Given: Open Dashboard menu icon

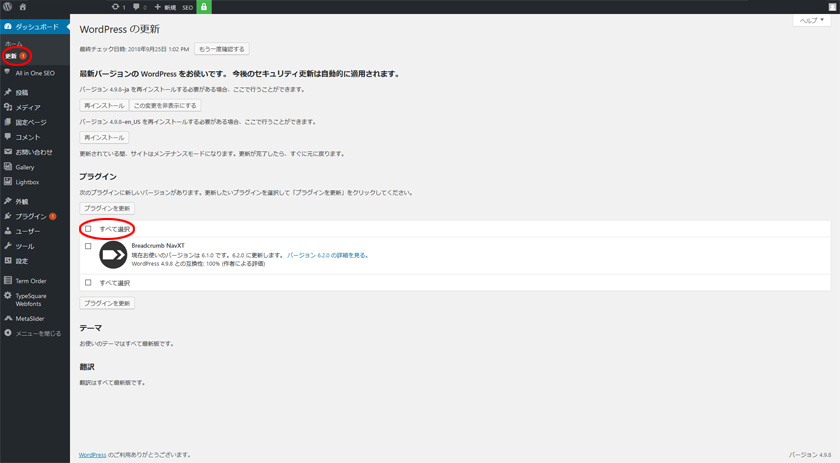Looking at the screenshot, I should point(8,26).
